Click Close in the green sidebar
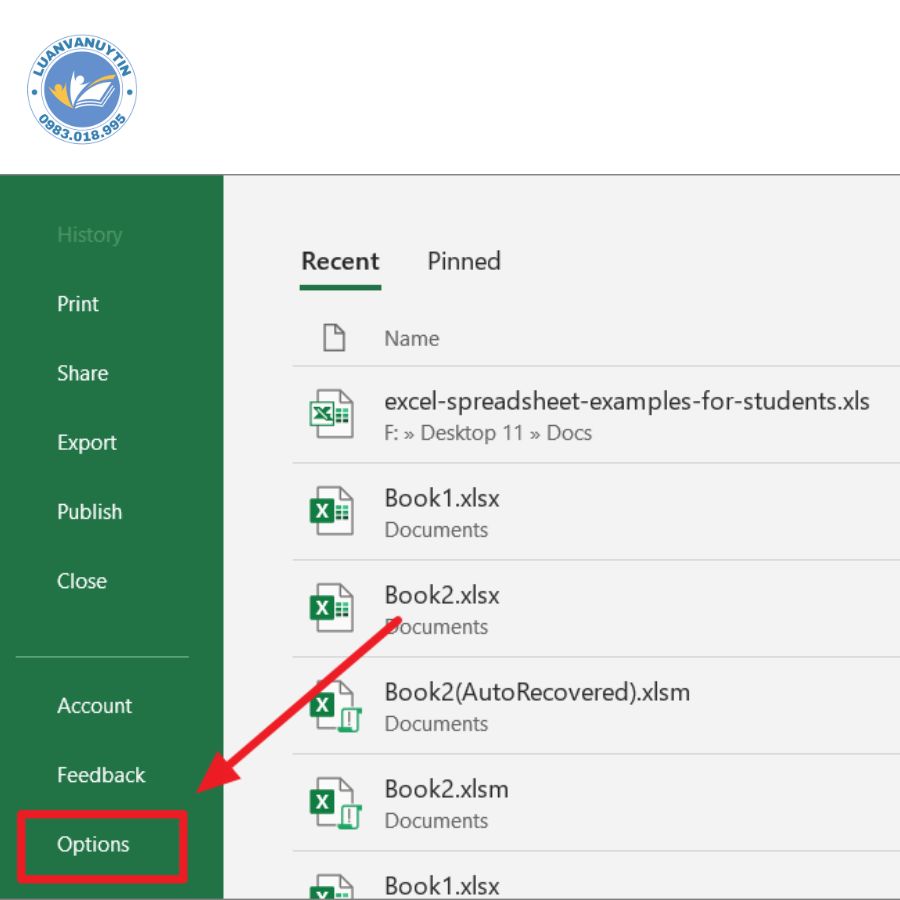This screenshot has height=900, width=900. [x=82, y=581]
